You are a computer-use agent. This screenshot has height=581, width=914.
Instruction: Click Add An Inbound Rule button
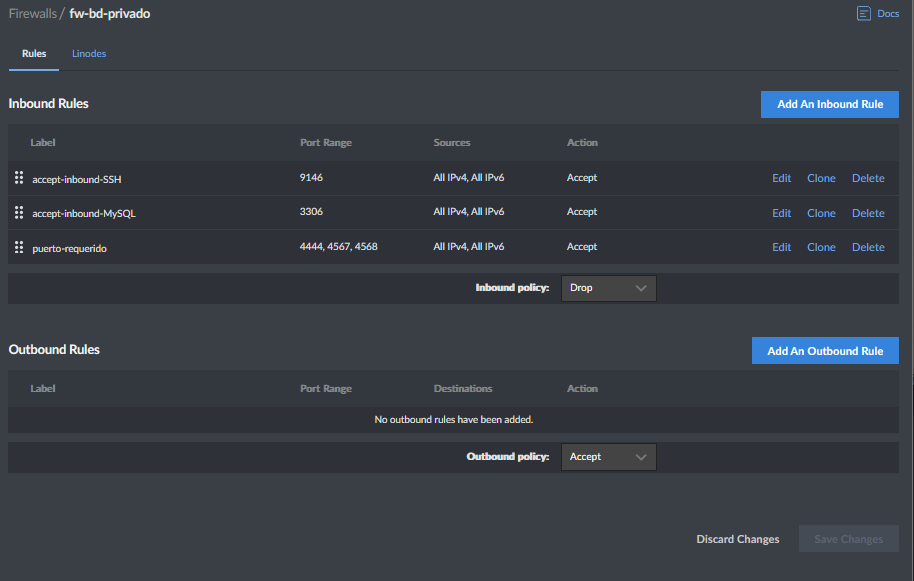pos(829,104)
